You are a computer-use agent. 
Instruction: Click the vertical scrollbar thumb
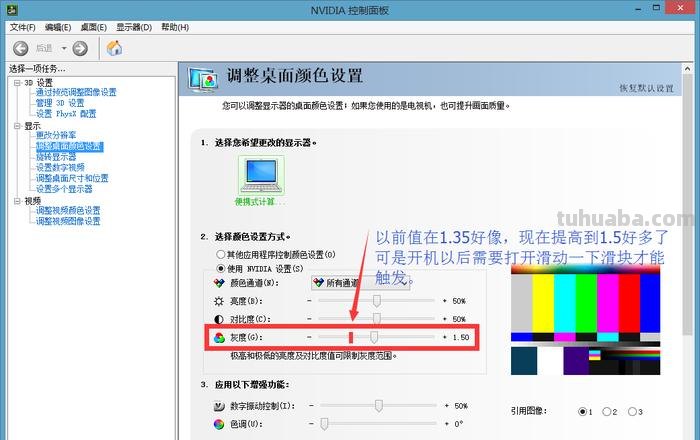687,204
